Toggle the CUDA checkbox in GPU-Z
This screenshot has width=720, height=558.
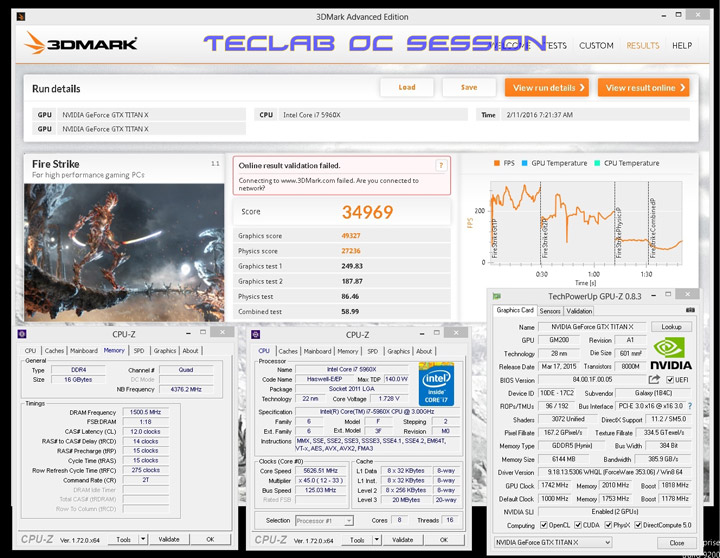tap(578, 525)
